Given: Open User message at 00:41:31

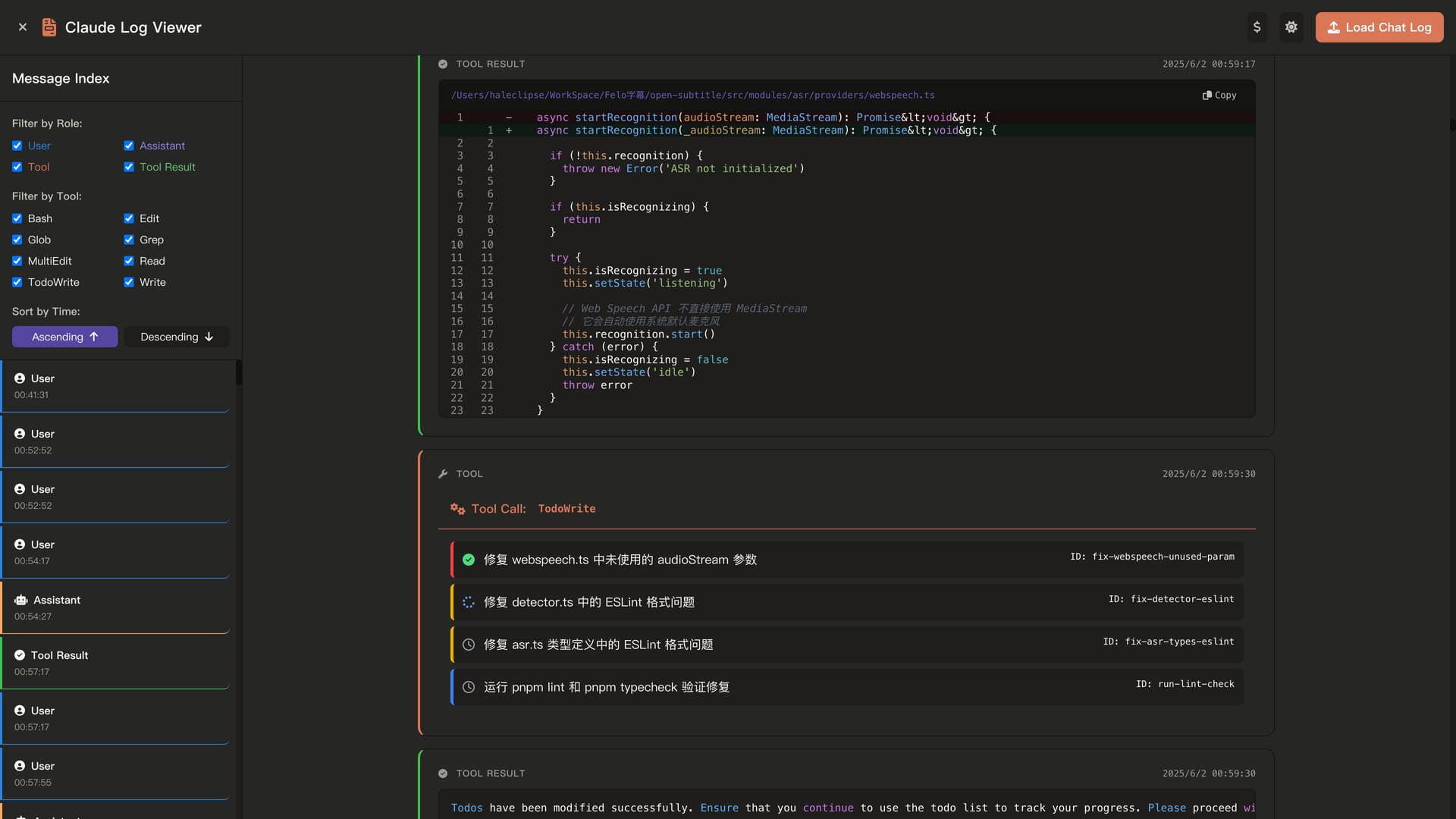Looking at the screenshot, I should (115, 387).
